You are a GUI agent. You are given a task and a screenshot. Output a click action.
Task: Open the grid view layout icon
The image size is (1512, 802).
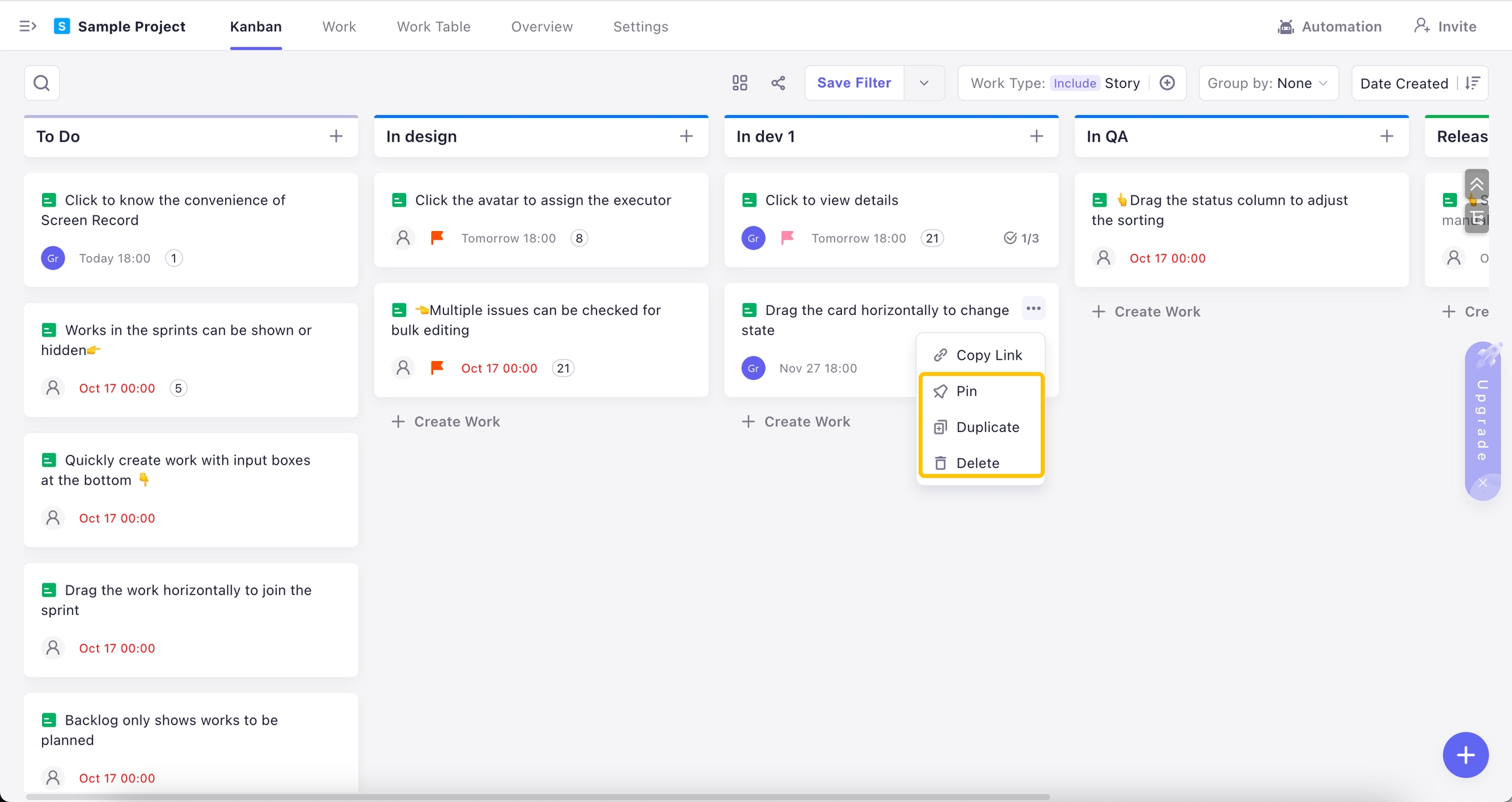740,83
